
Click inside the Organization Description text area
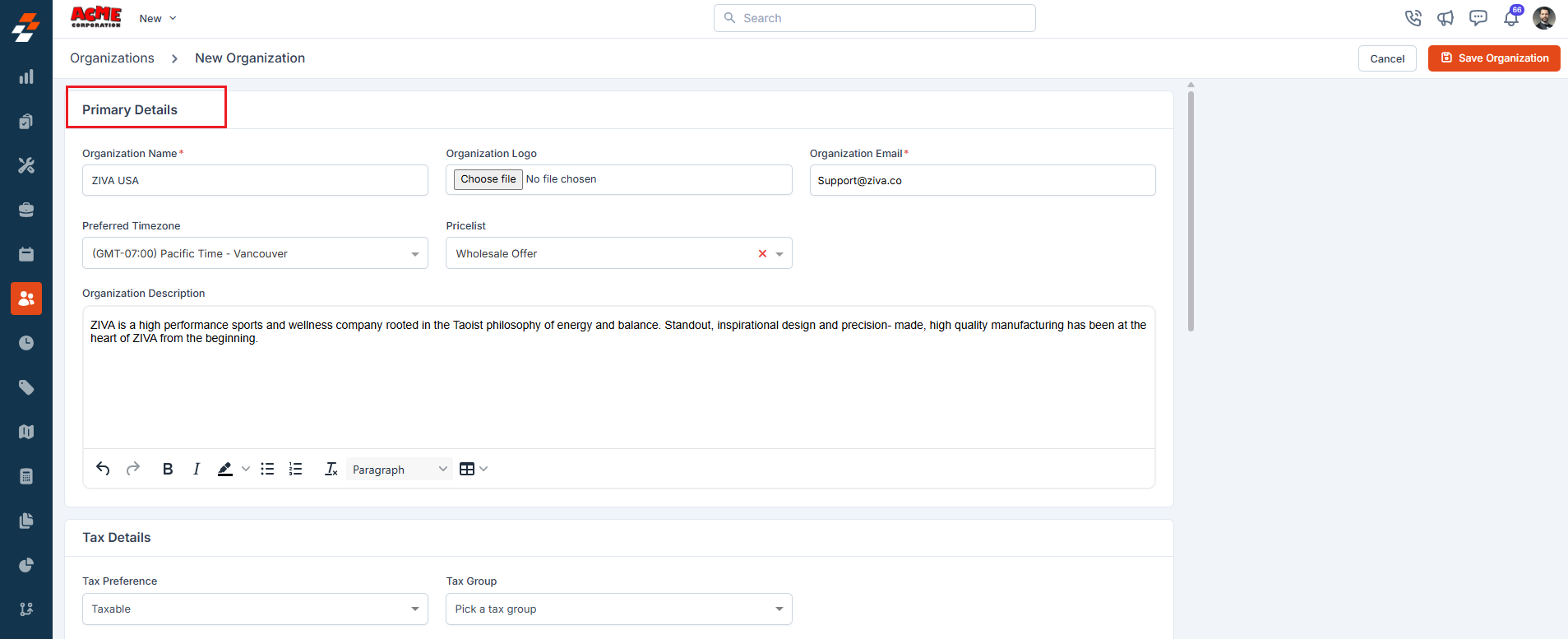(x=619, y=377)
